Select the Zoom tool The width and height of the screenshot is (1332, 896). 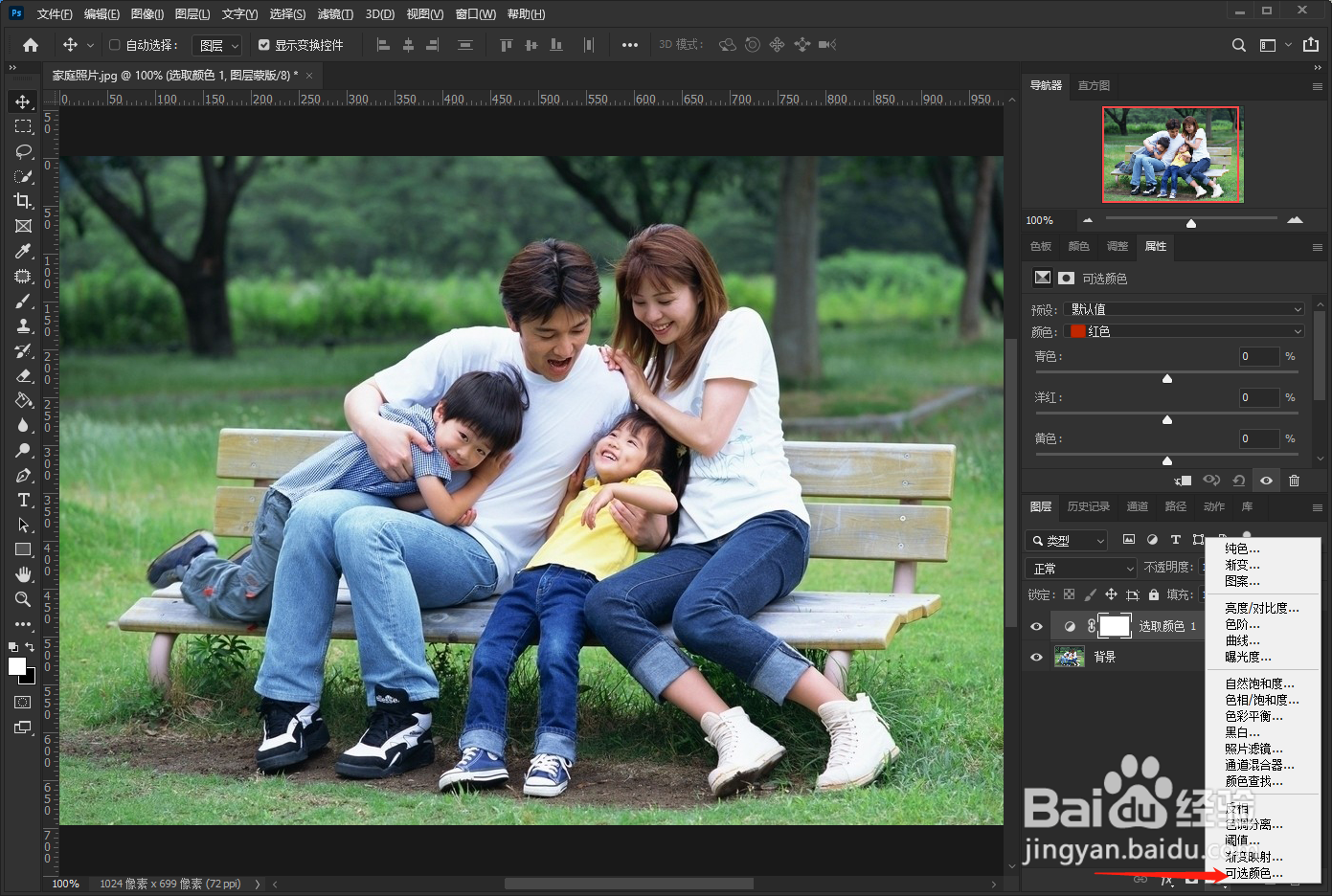point(23,599)
